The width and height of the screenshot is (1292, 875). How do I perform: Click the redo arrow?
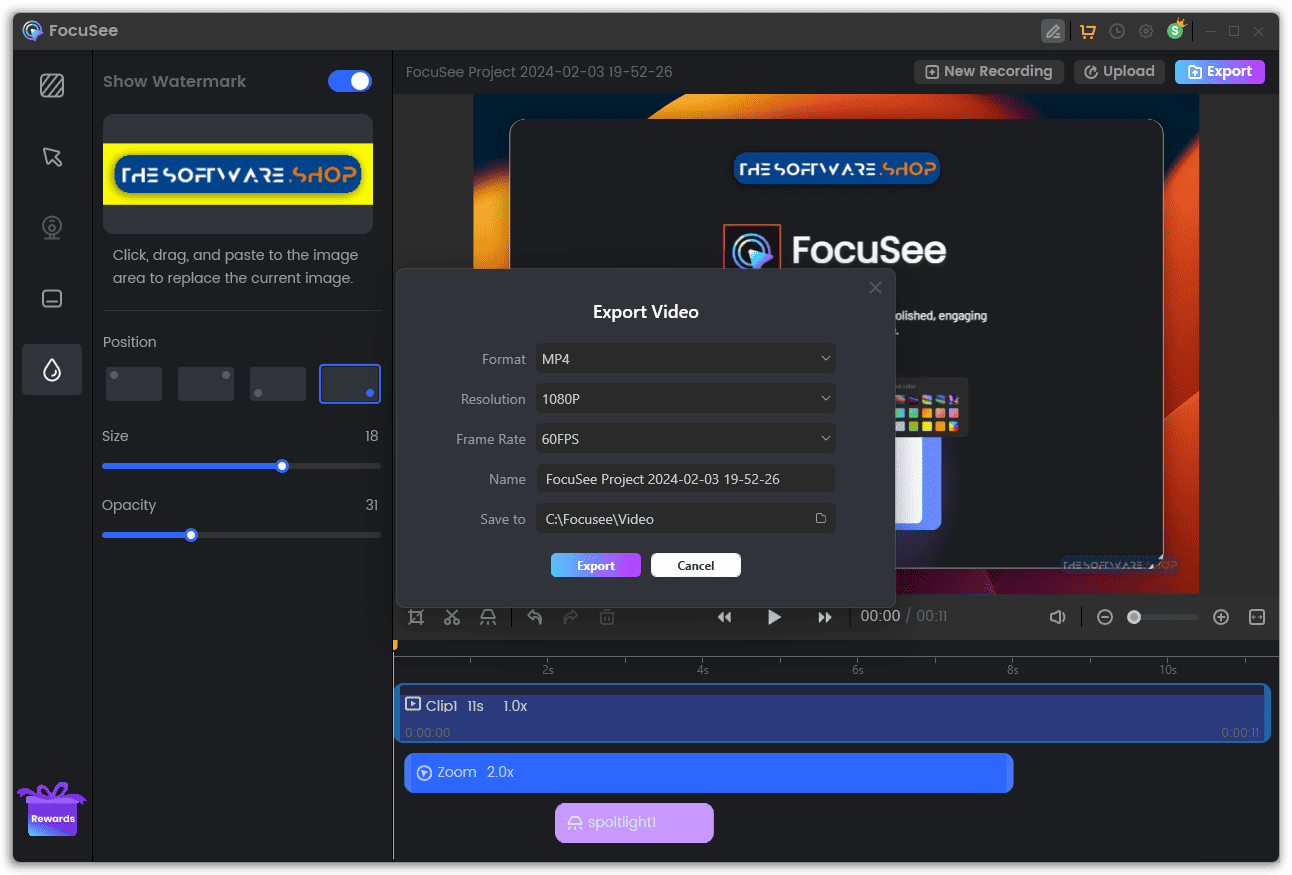pos(571,617)
